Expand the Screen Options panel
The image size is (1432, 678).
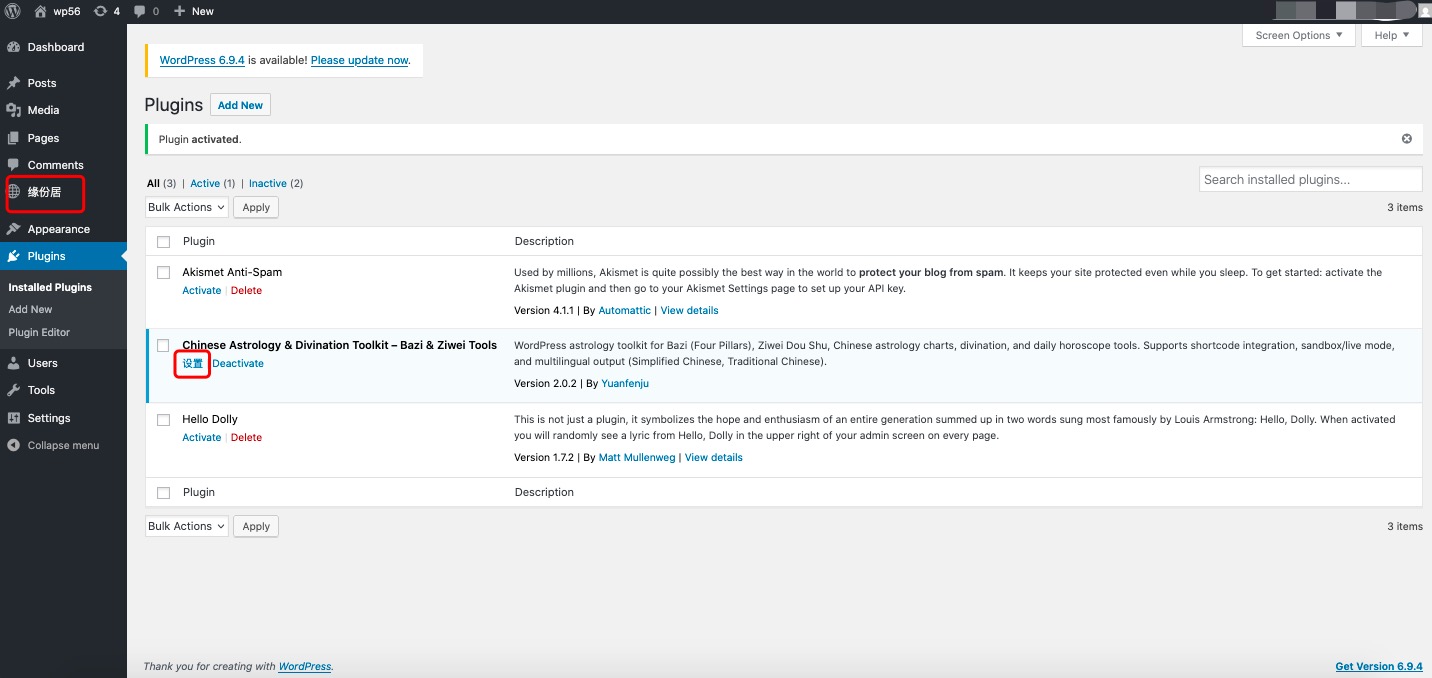coord(1299,35)
